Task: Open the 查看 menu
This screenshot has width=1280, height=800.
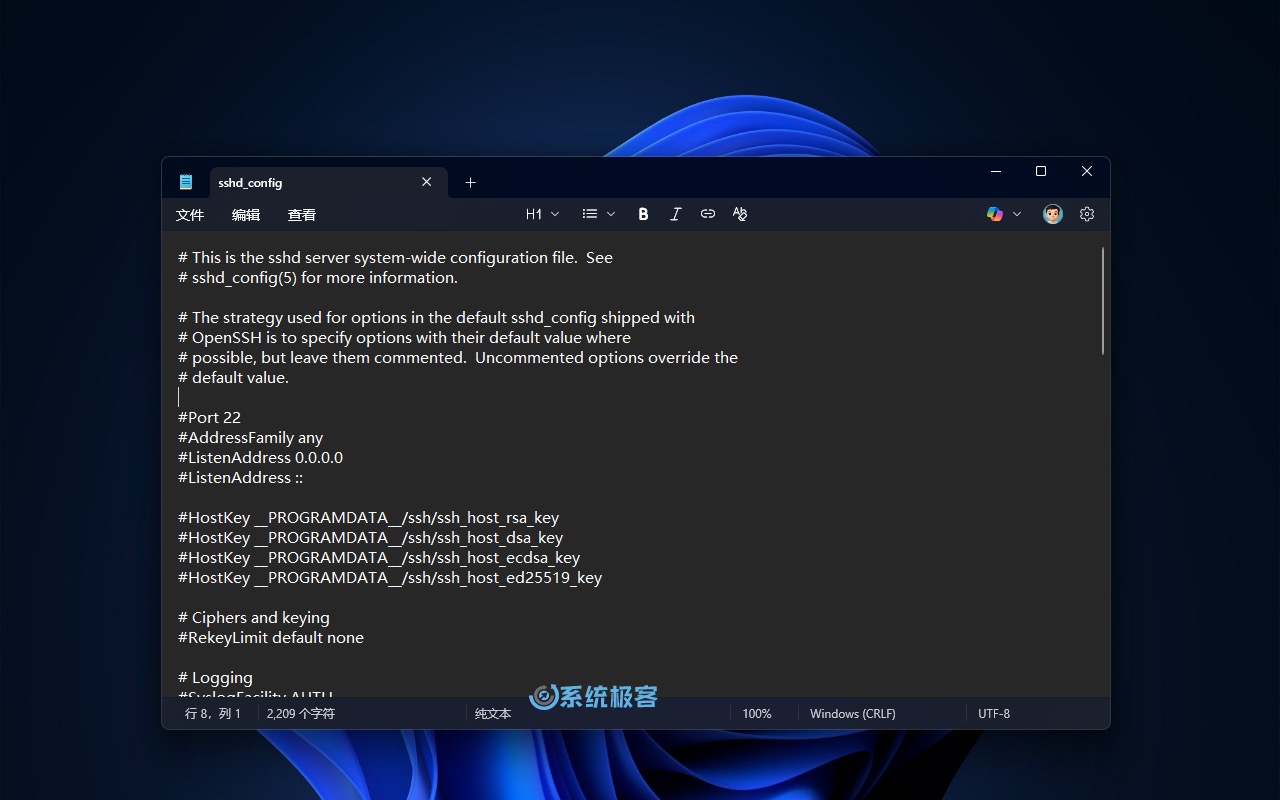Action: (301, 214)
